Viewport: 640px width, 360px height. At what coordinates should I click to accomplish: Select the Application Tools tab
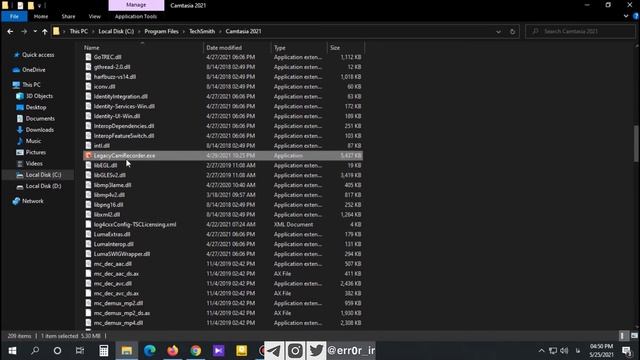tap(136, 16)
